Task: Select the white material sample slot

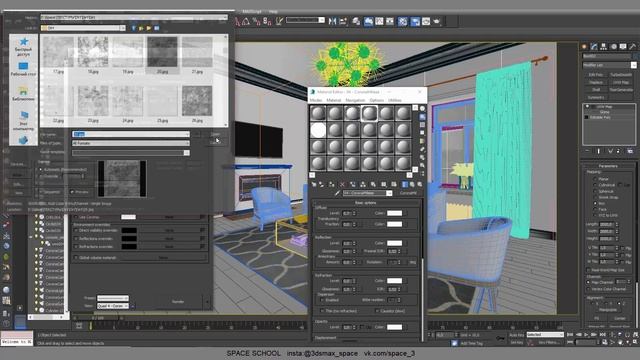Action: (x=318, y=130)
